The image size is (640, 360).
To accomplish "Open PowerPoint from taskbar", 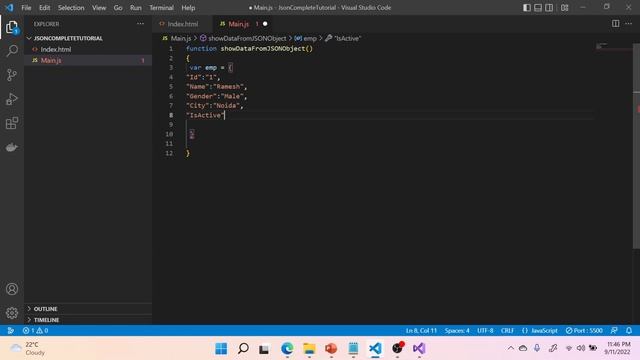I will coord(331,349).
